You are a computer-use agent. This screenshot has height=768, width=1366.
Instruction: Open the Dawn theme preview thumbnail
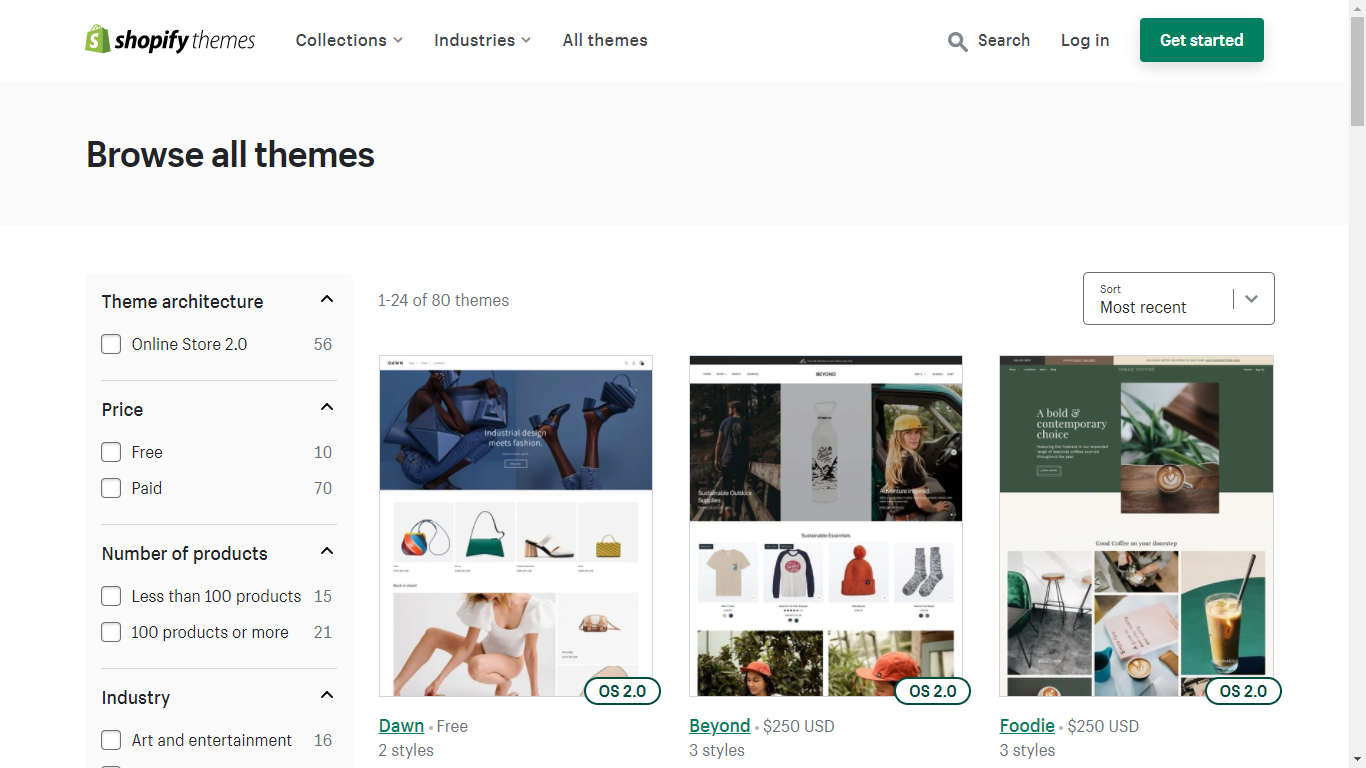click(516, 526)
